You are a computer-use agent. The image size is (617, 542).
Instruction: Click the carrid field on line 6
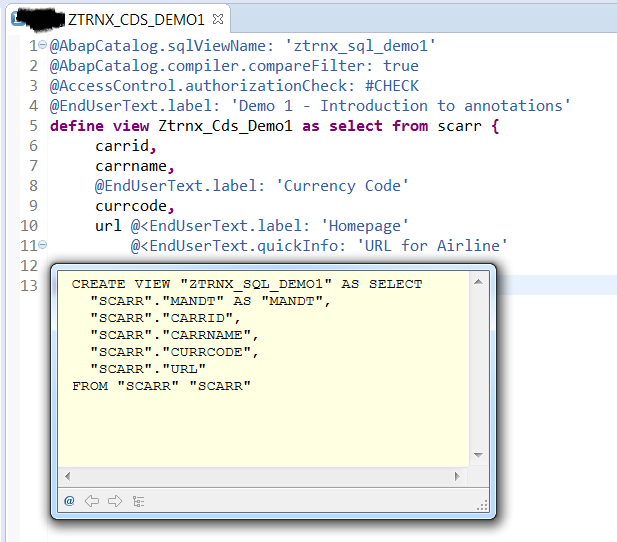122,146
